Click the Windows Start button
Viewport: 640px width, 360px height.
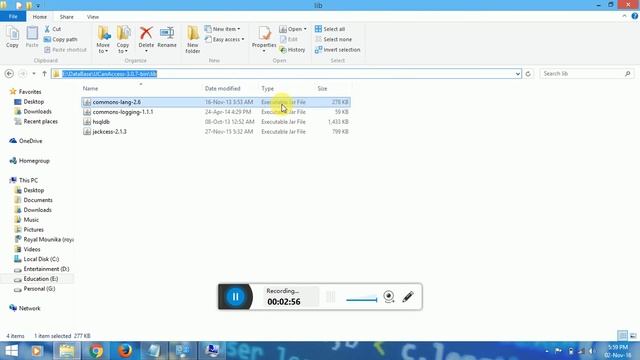(11, 351)
